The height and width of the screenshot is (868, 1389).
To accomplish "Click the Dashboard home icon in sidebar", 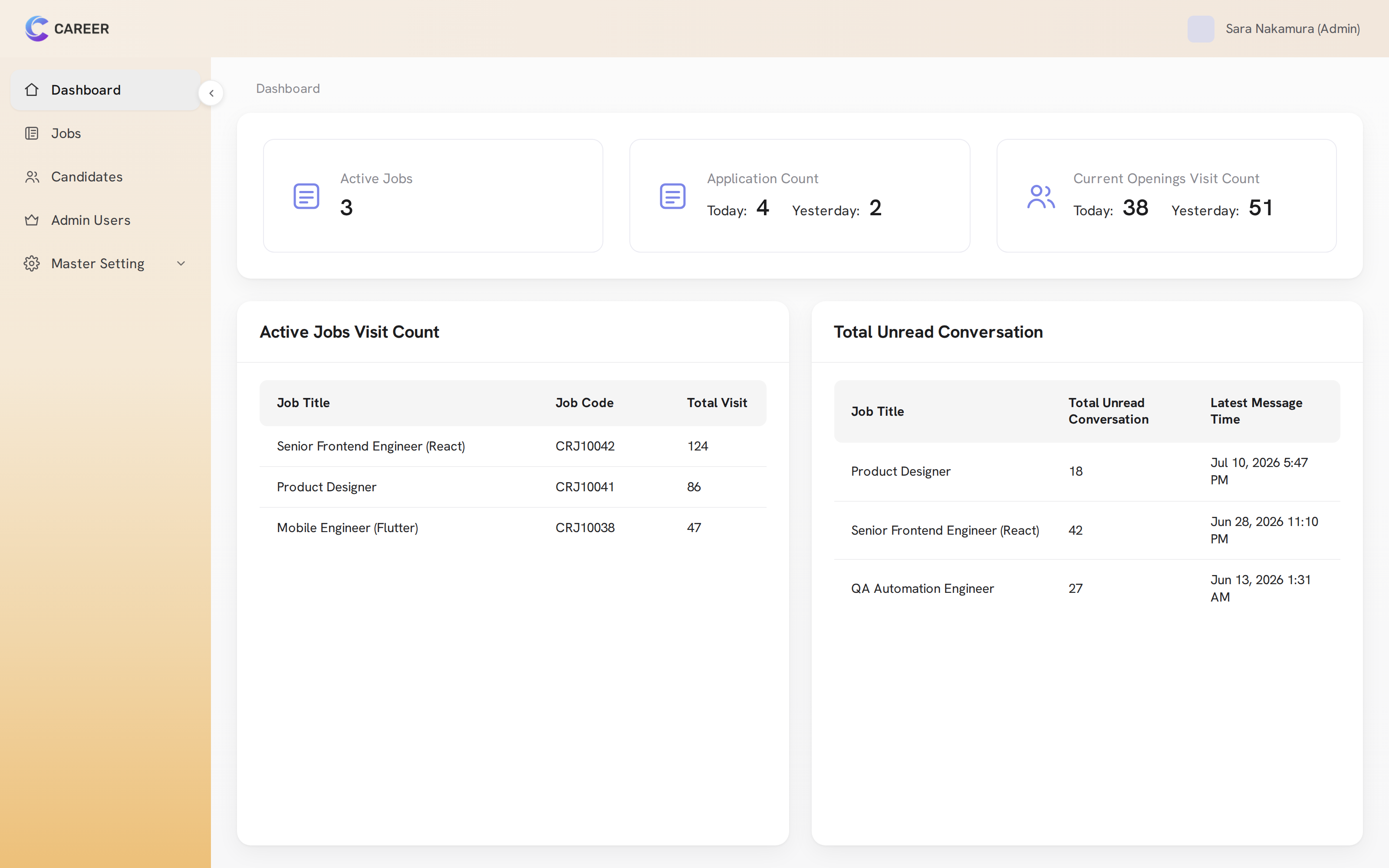I will coord(32,89).
